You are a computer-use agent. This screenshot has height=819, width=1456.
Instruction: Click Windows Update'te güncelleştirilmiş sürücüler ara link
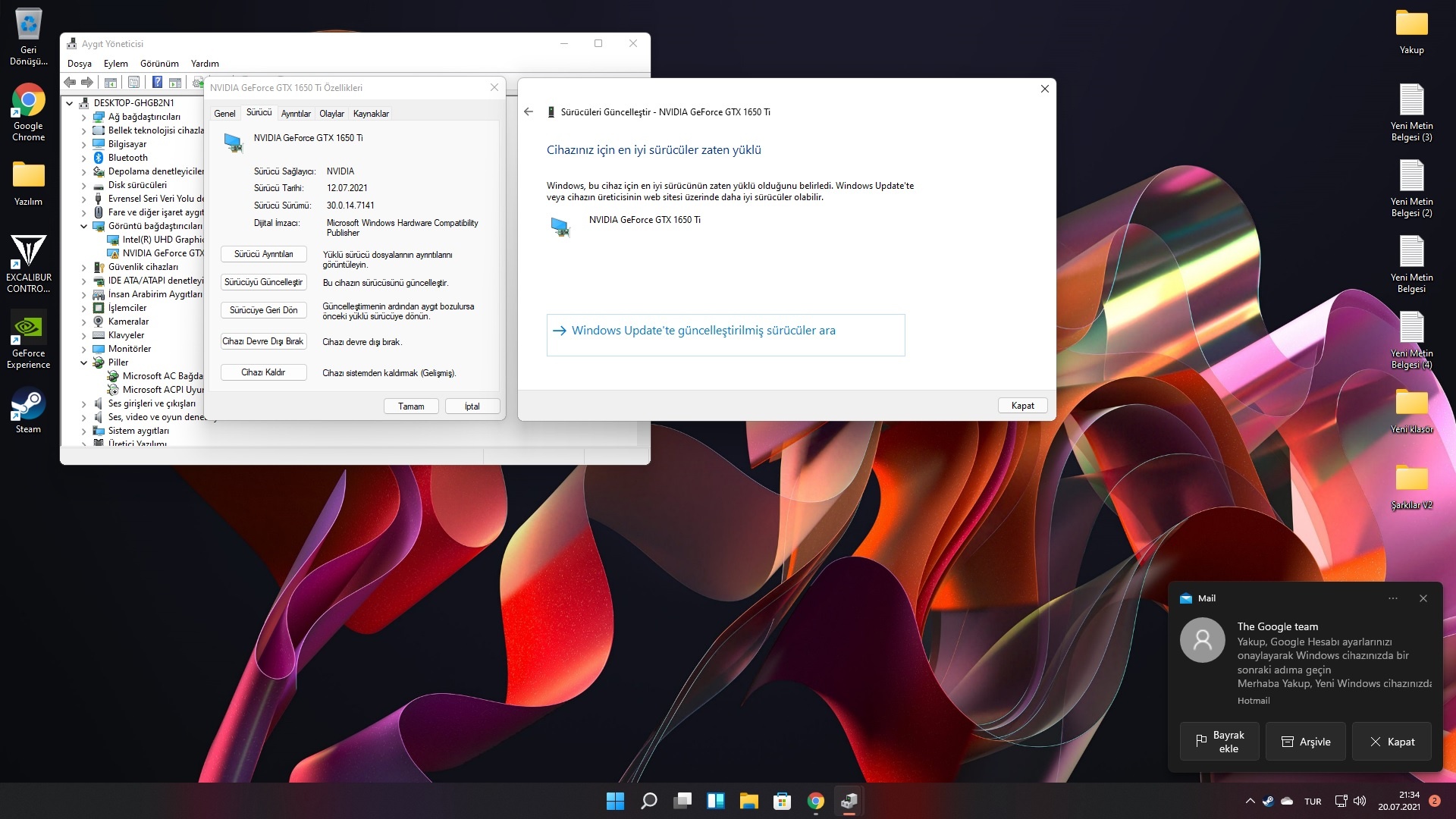[703, 331]
